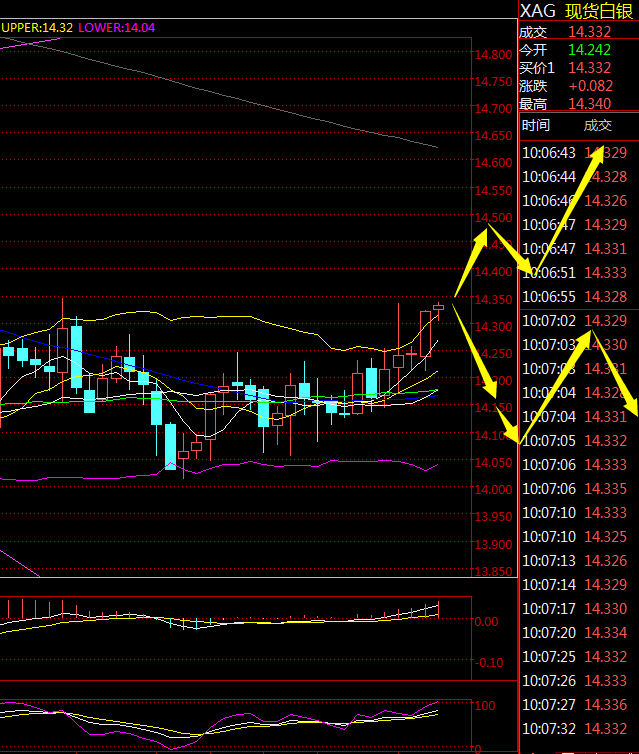The image size is (639, 754).
Task: Select the 10:07:27 tick at 14.336
Action: (575, 705)
